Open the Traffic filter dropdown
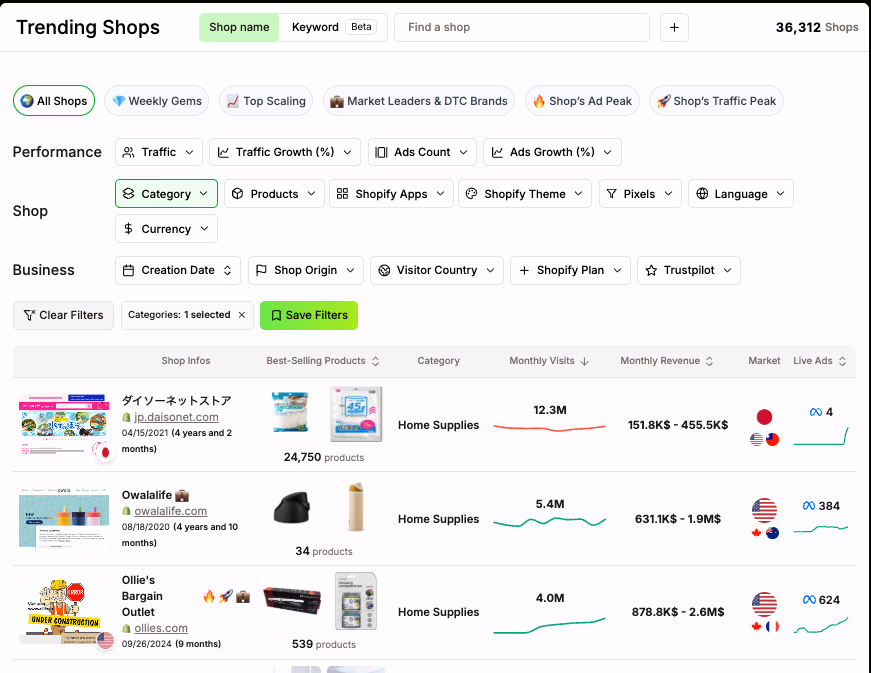 [159, 152]
